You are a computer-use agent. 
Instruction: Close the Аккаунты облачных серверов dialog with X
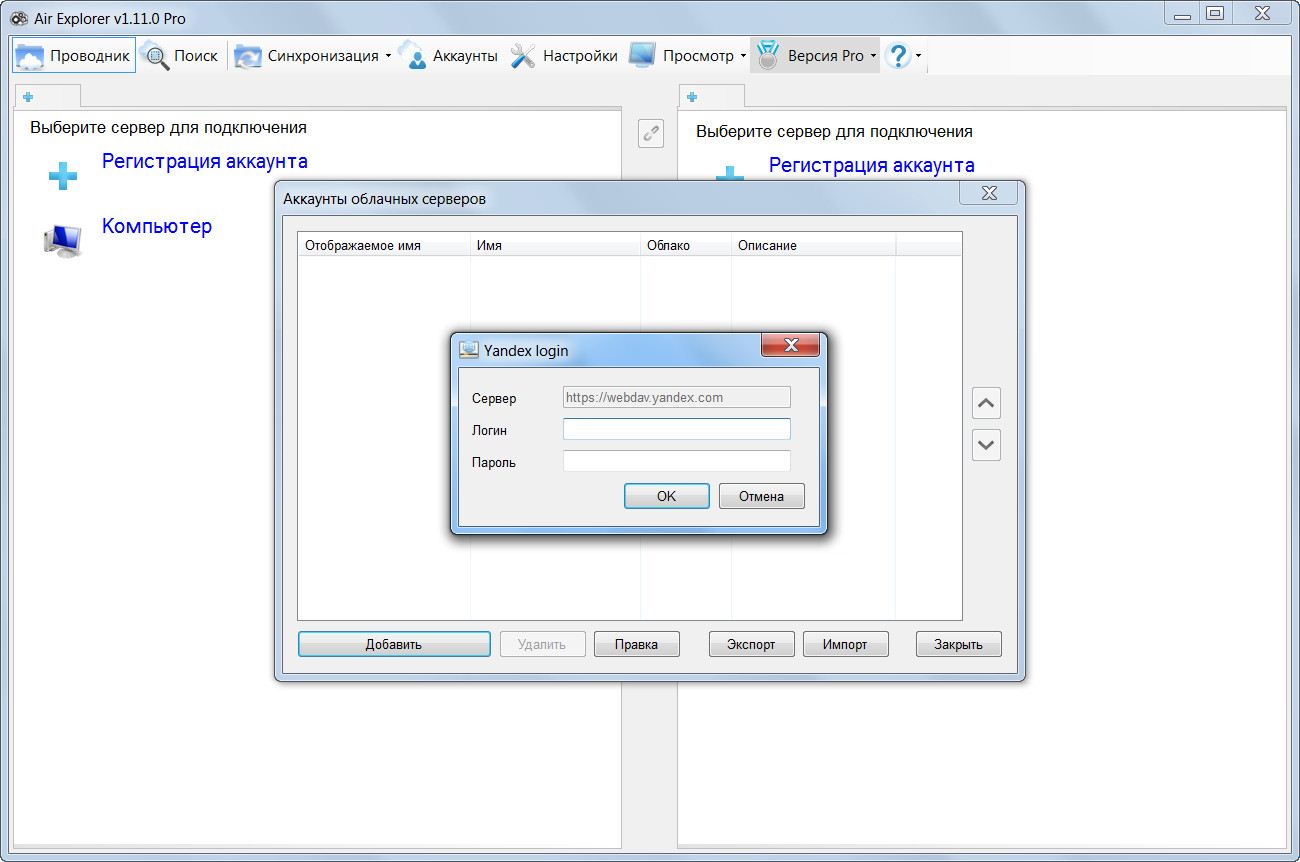pyautogui.click(x=989, y=193)
